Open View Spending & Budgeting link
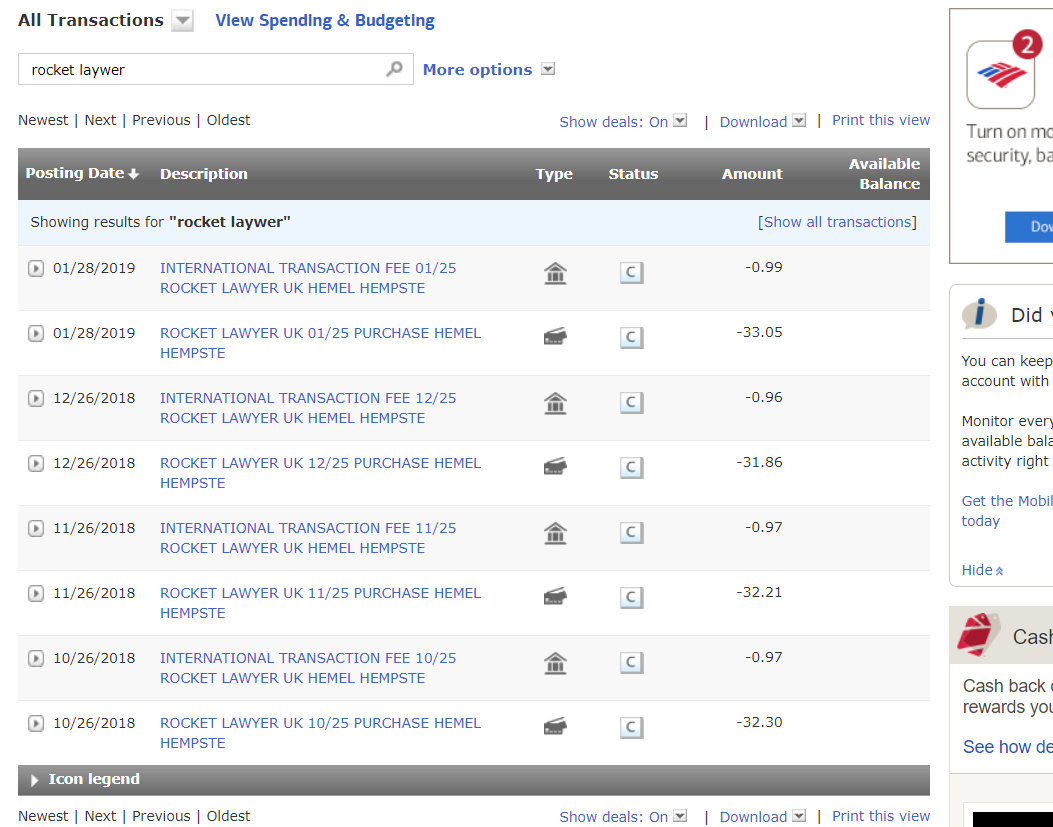The image size is (1053, 827). [x=325, y=20]
